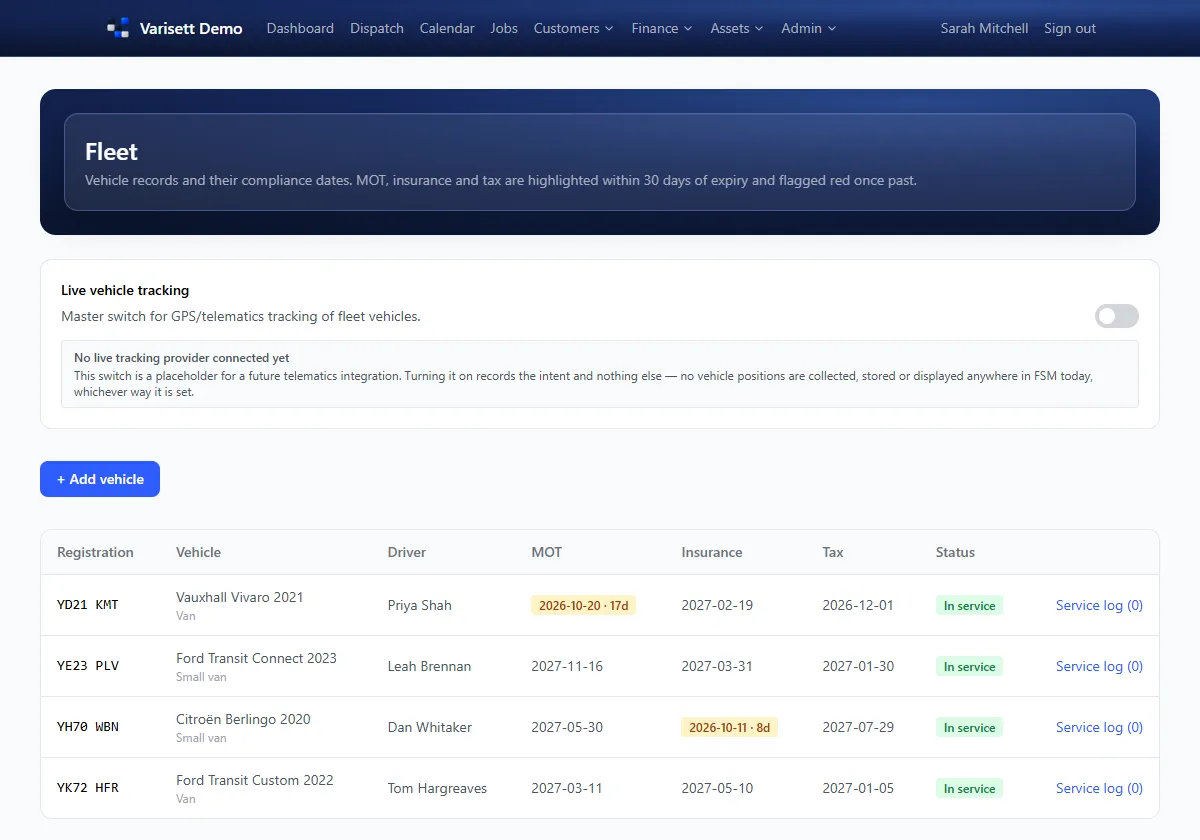Open the Calendar page

[447, 28]
